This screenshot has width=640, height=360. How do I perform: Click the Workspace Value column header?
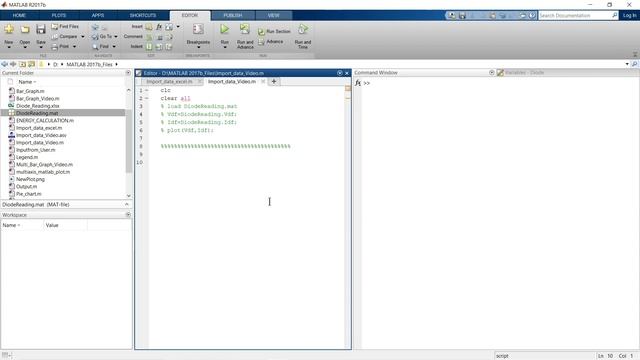point(52,225)
